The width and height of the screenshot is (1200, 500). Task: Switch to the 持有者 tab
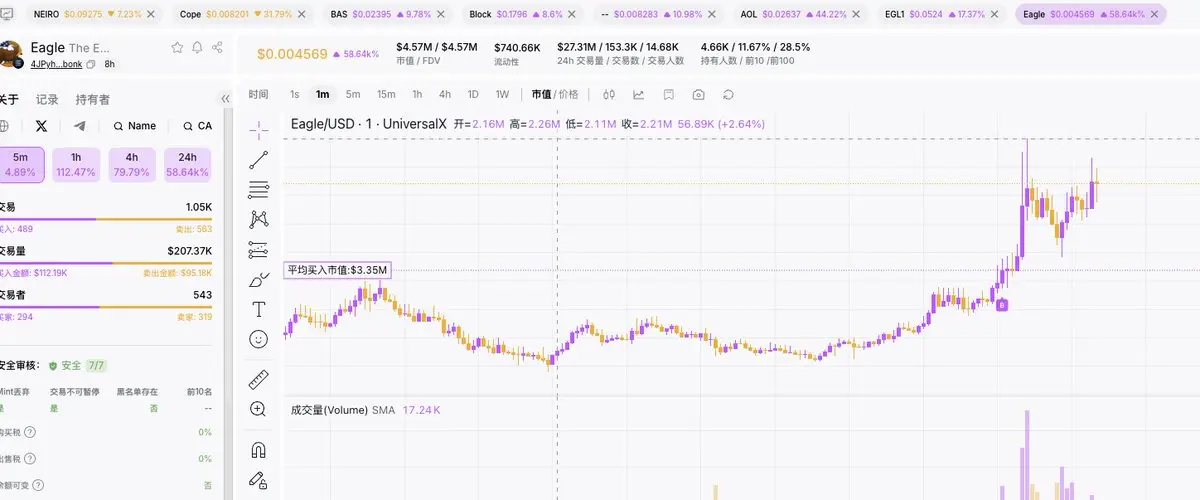click(93, 100)
